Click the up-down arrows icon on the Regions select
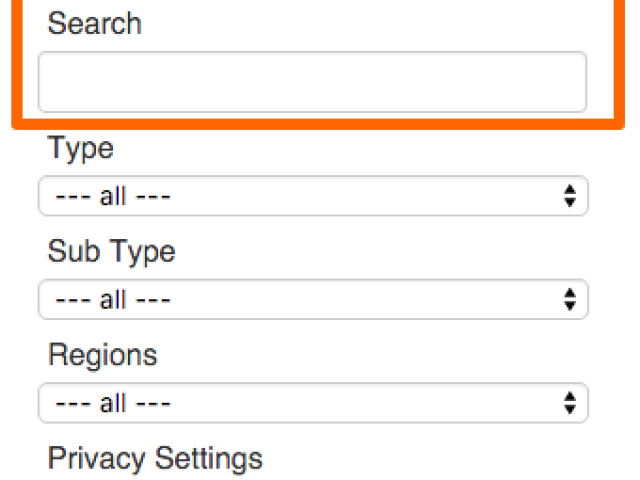640x480 pixels. 570,403
